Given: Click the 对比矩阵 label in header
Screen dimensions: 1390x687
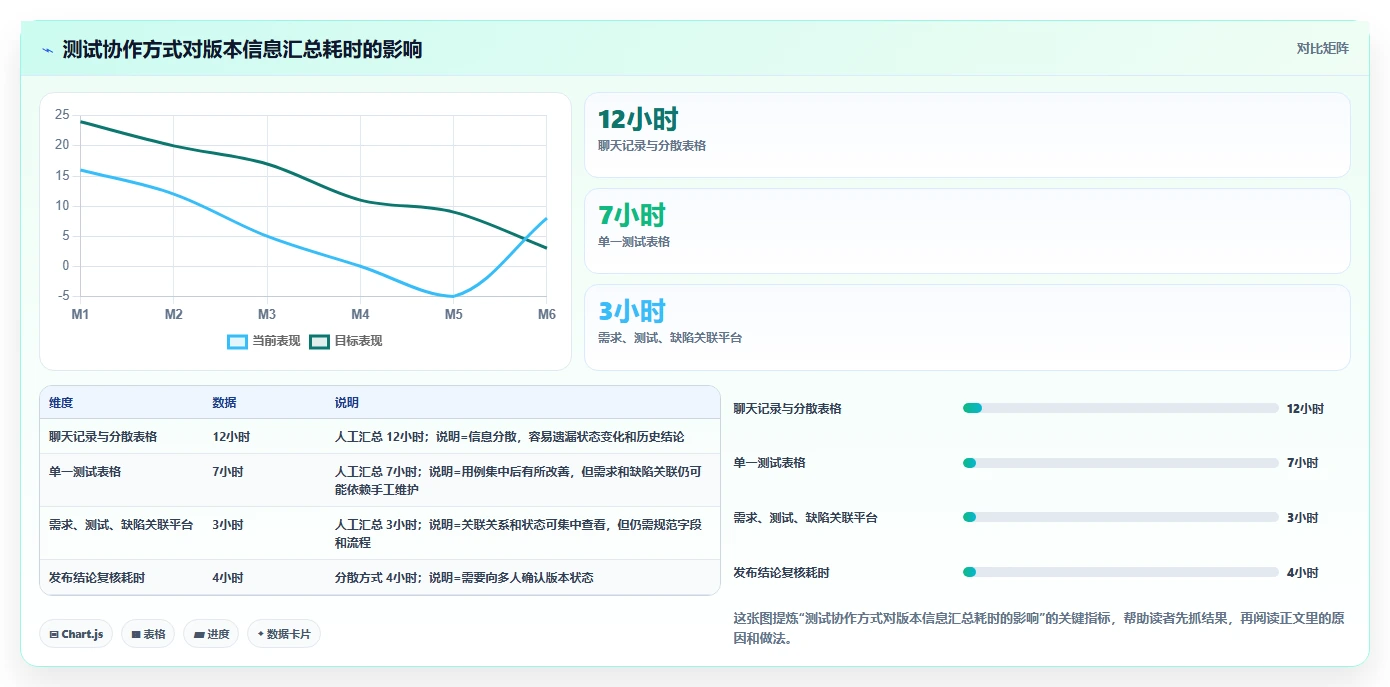Looking at the screenshot, I should tap(1322, 49).
